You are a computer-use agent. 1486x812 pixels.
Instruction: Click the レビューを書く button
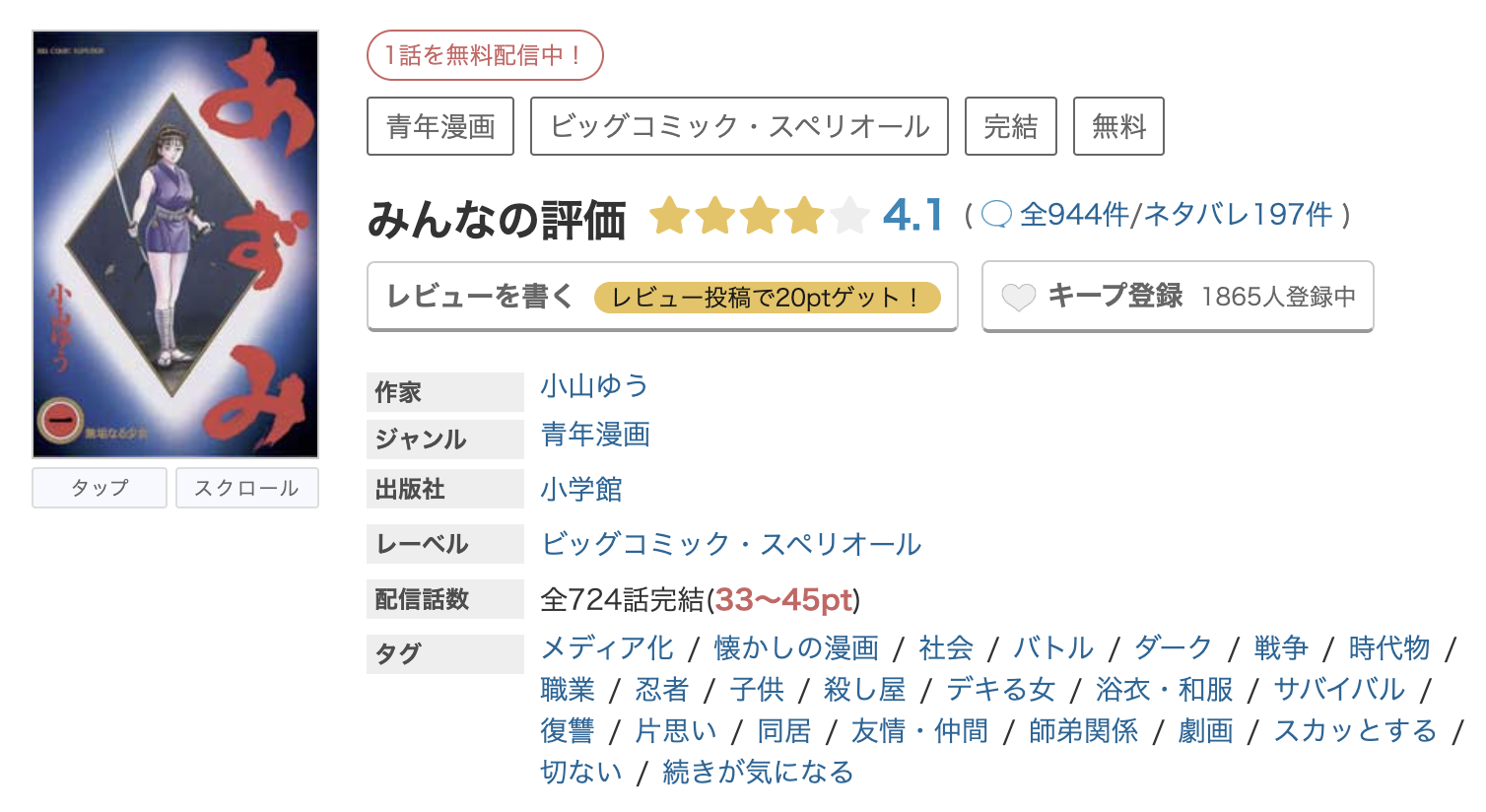478,297
